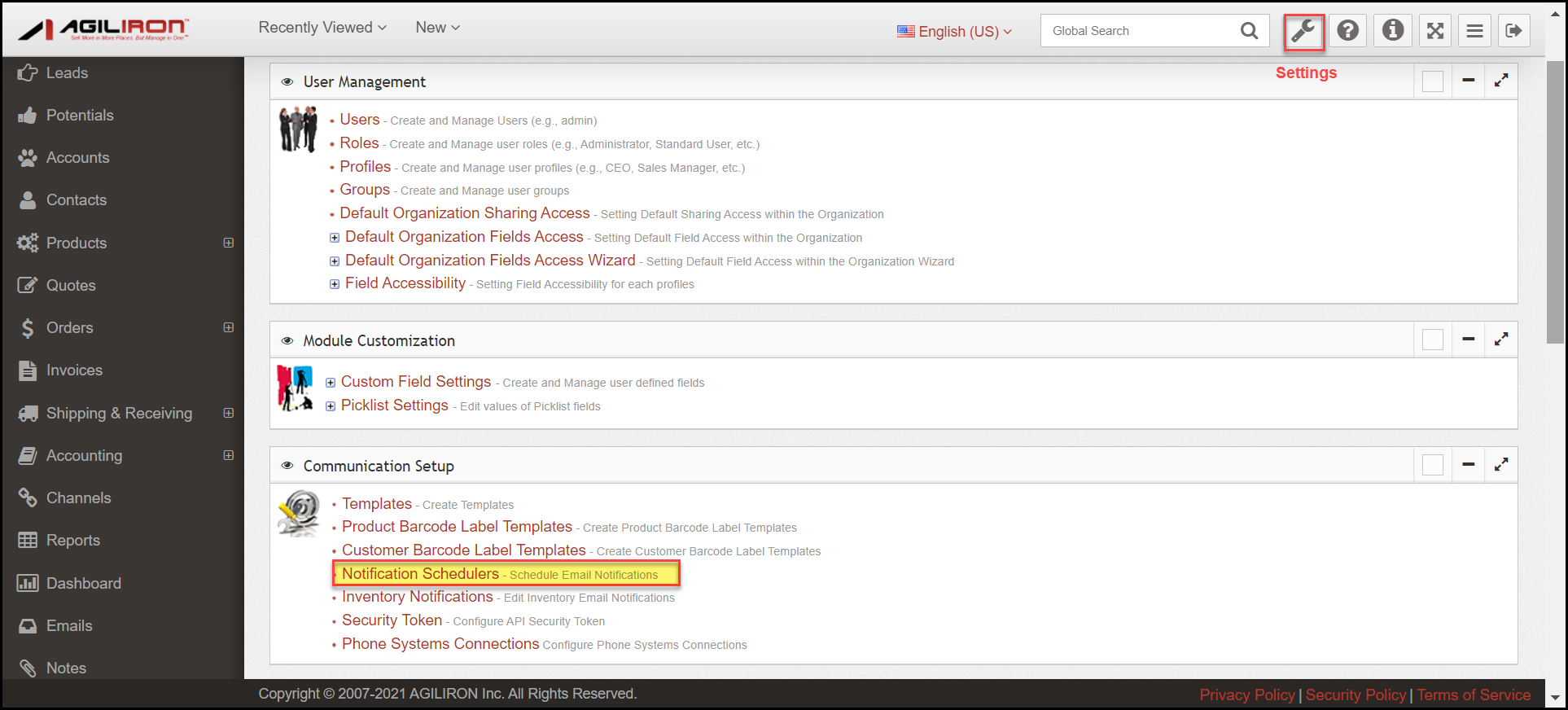The height and width of the screenshot is (710, 1568).
Task: Open the Info icon in top bar
Action: [1393, 31]
